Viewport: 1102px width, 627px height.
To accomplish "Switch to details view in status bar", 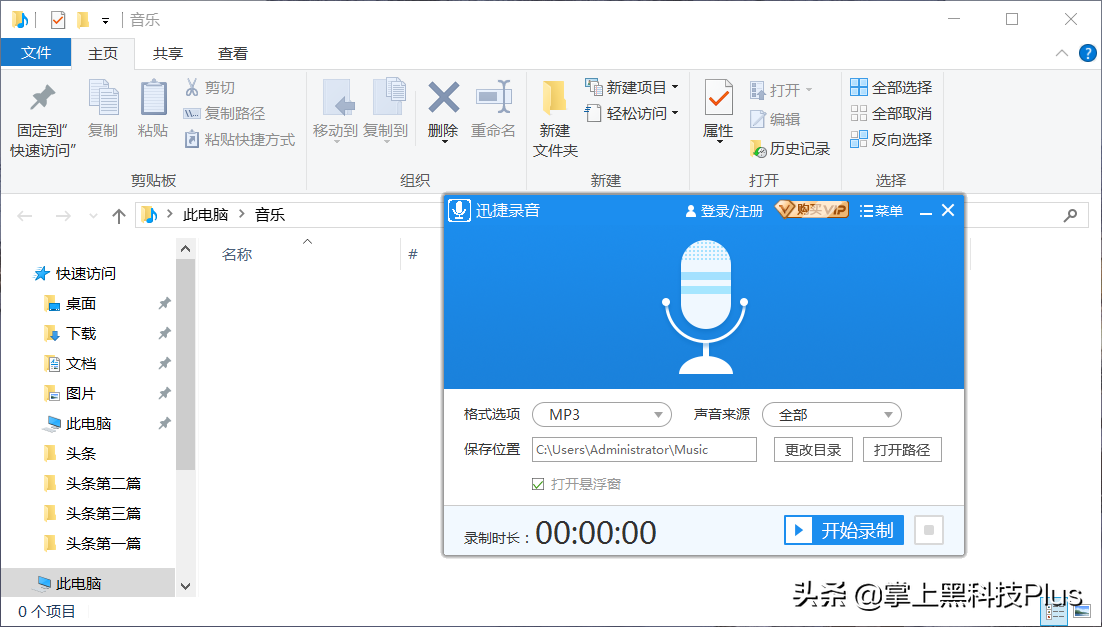I will coord(1055,613).
